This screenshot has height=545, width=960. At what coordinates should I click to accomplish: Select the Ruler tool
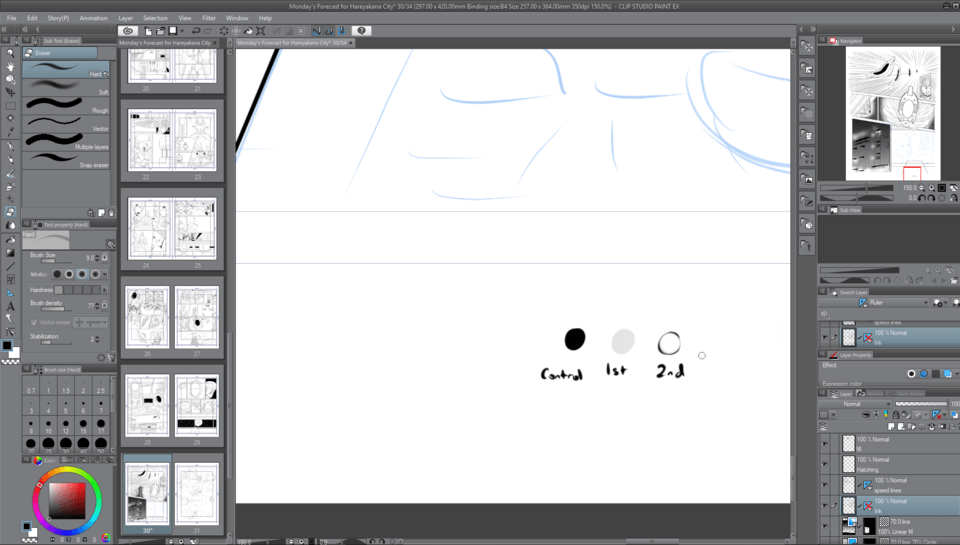pos(10,293)
